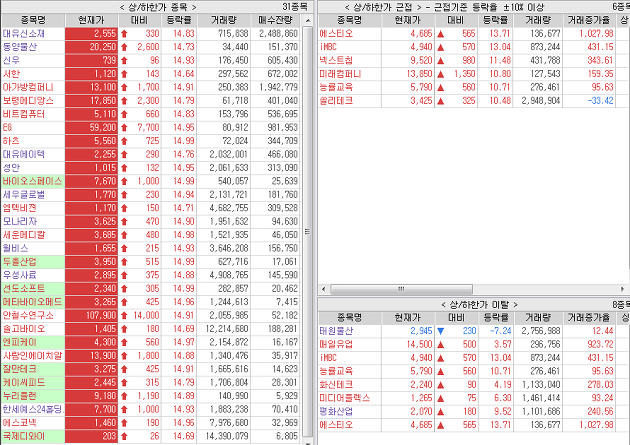Select stock 엠텍비젼
The image size is (630, 445).
(x=20, y=208)
